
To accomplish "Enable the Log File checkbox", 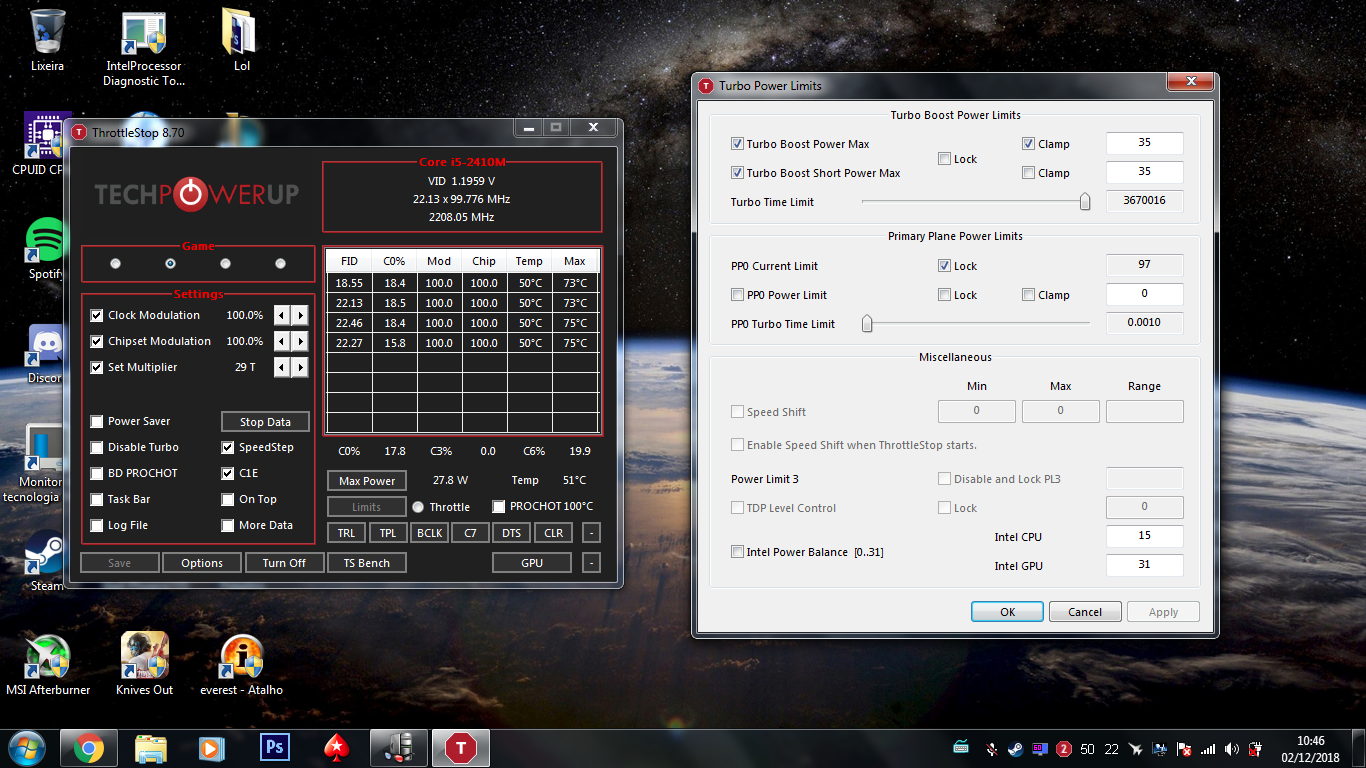I will [97, 525].
